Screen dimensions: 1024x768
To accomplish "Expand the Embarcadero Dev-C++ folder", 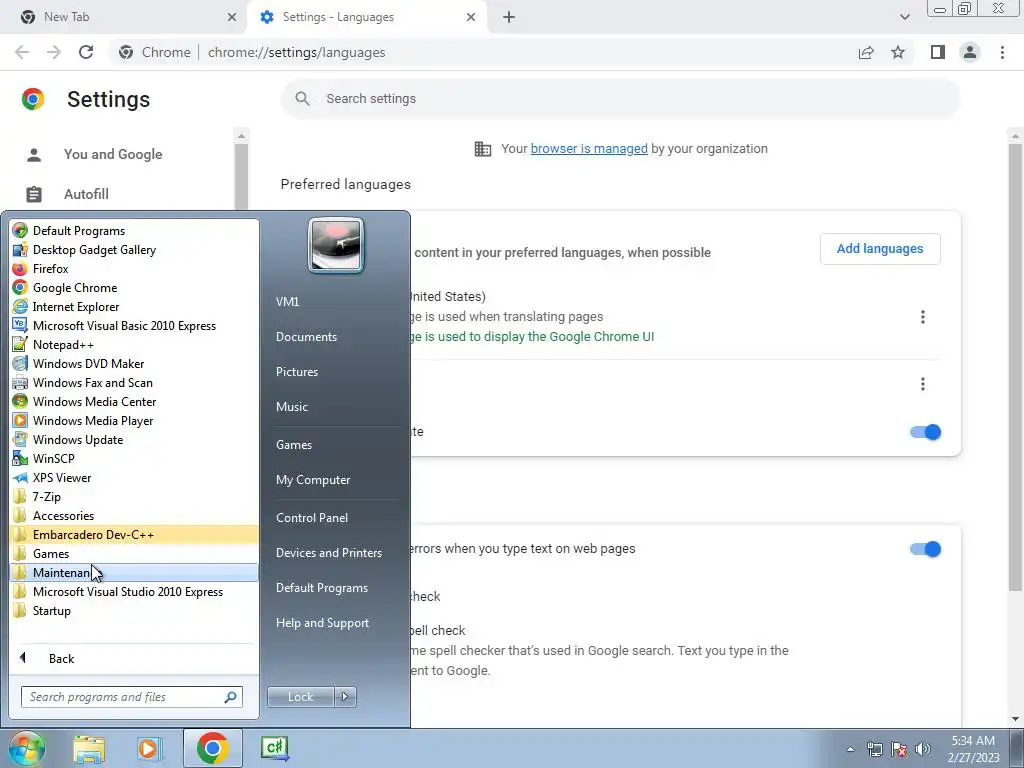I will (x=135, y=534).
